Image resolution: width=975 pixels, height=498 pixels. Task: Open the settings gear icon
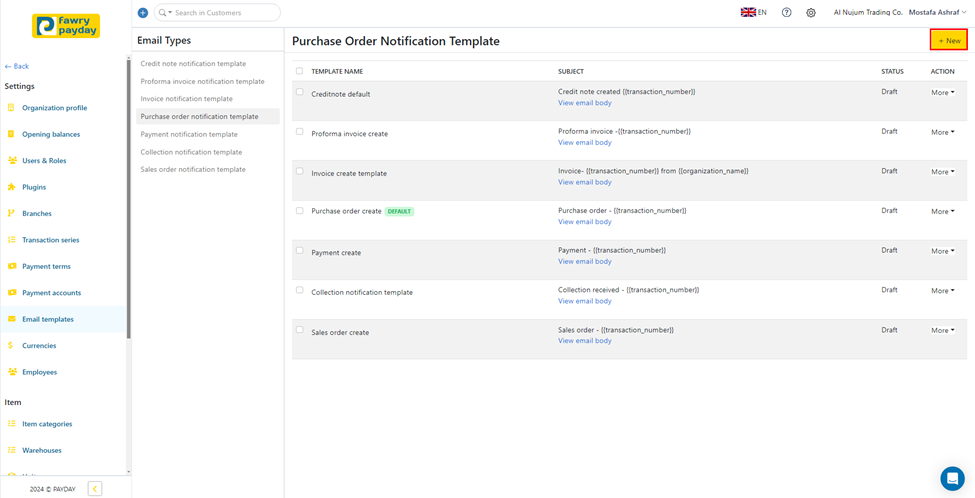[811, 13]
